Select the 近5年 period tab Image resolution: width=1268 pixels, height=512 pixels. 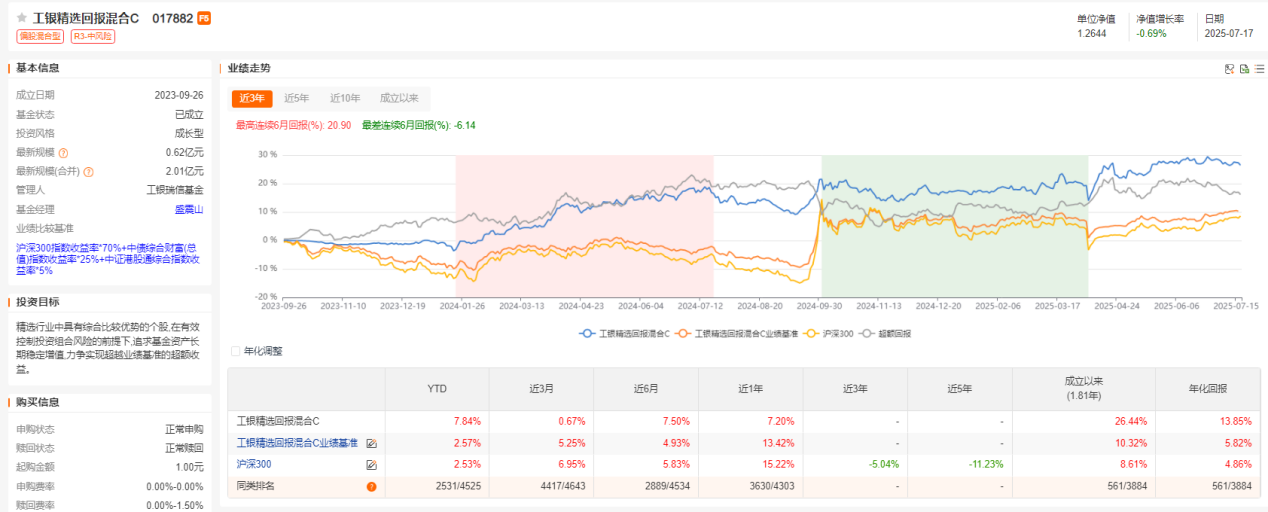click(x=297, y=98)
